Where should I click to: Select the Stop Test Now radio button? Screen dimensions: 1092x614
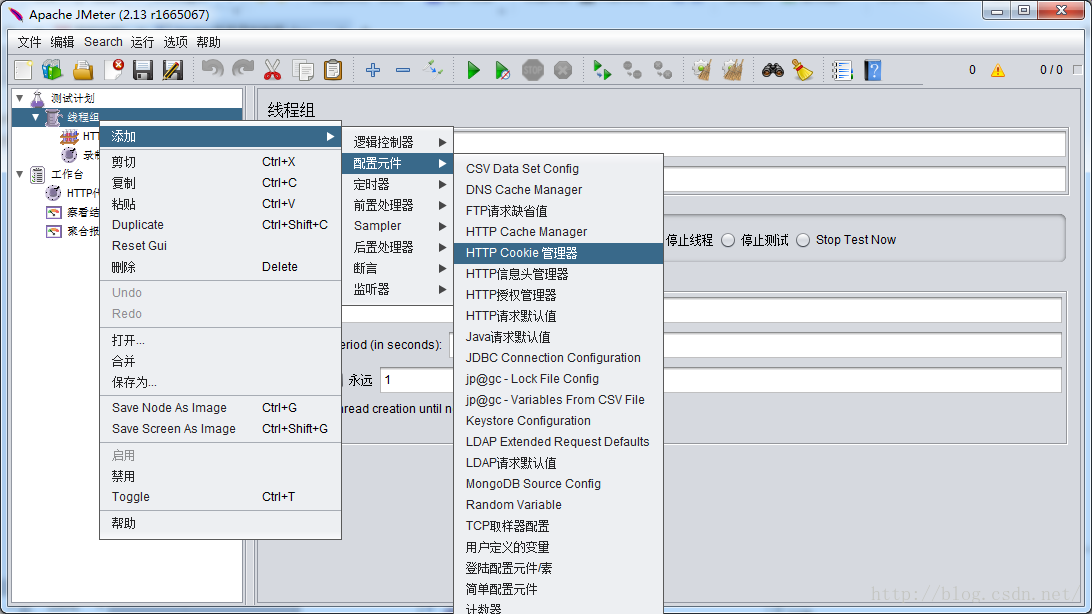(803, 240)
